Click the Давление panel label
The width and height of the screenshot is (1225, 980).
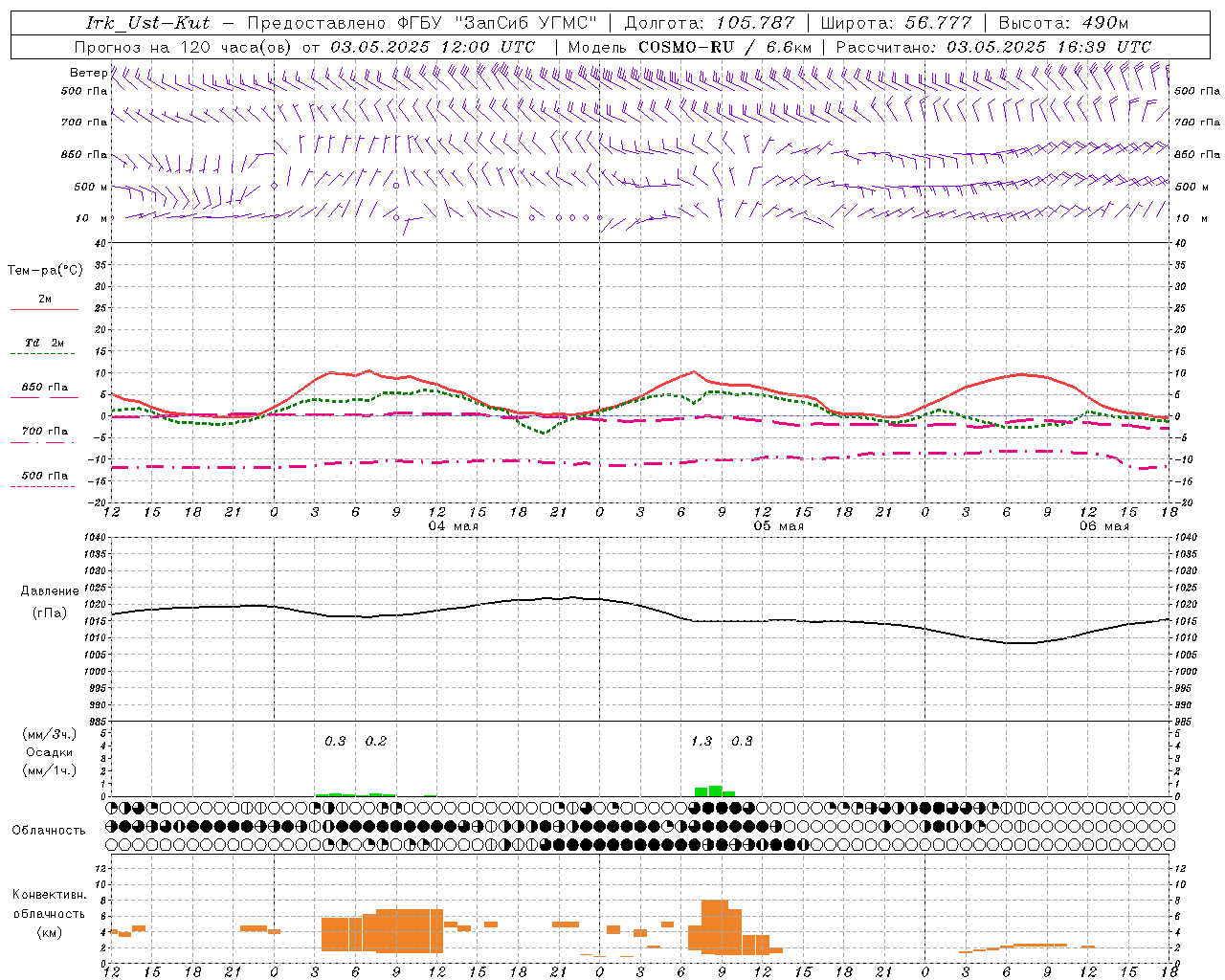click(x=50, y=591)
